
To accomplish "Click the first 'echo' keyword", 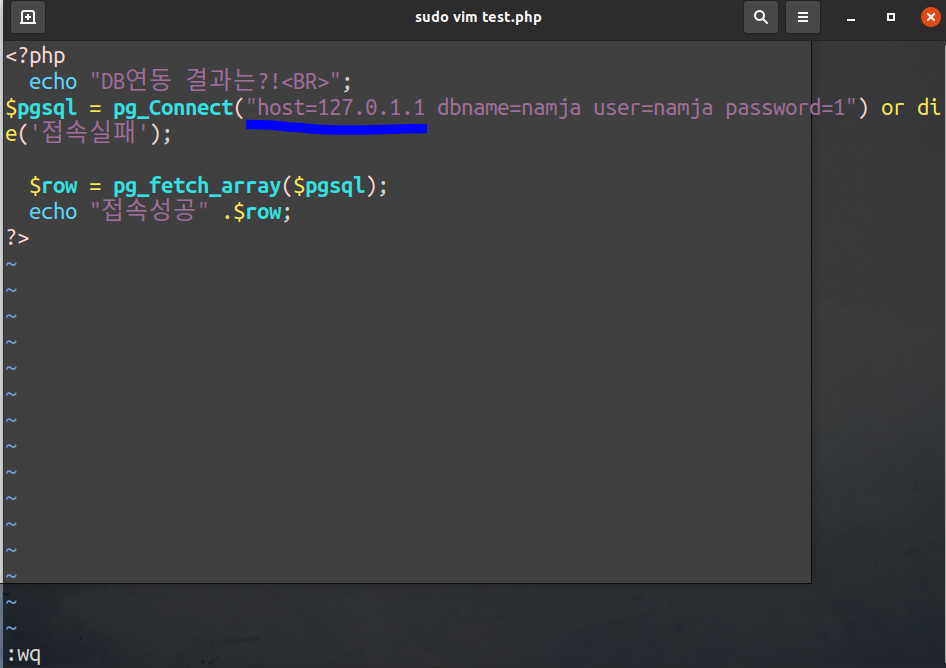I will 53,81.
